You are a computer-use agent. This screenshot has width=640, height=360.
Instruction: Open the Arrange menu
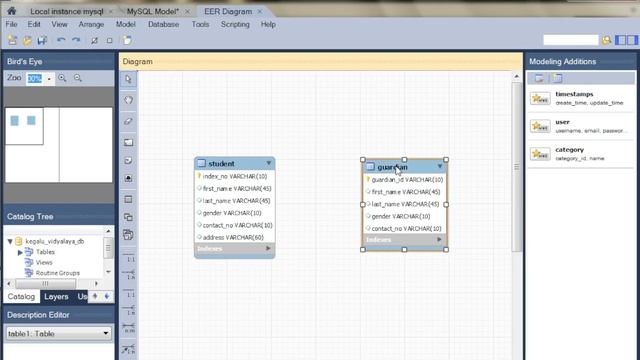(x=91, y=24)
